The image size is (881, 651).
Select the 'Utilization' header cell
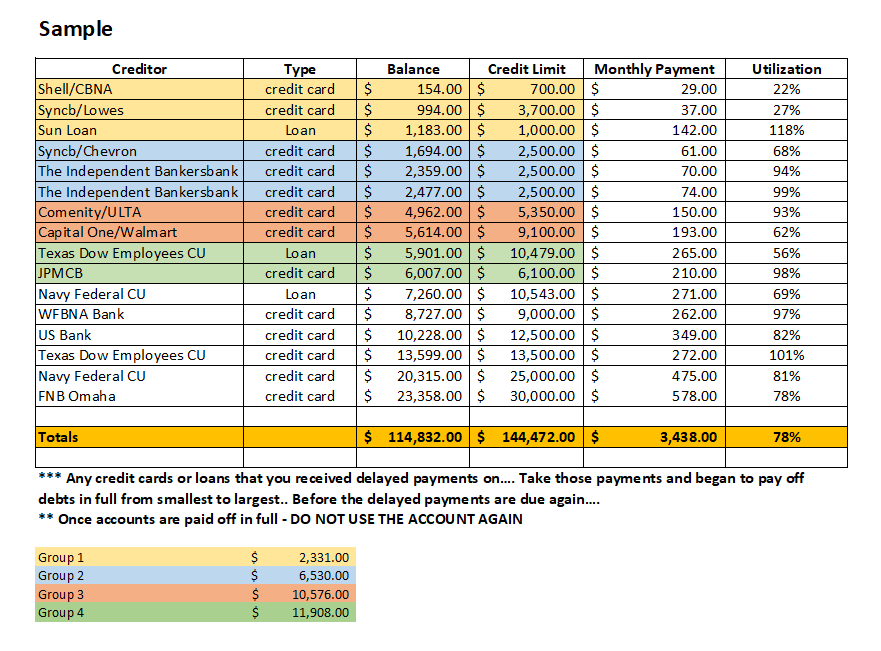point(787,69)
